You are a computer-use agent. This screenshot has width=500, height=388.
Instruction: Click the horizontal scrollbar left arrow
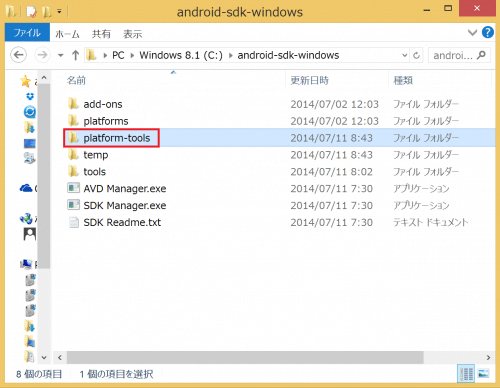(x=60, y=358)
